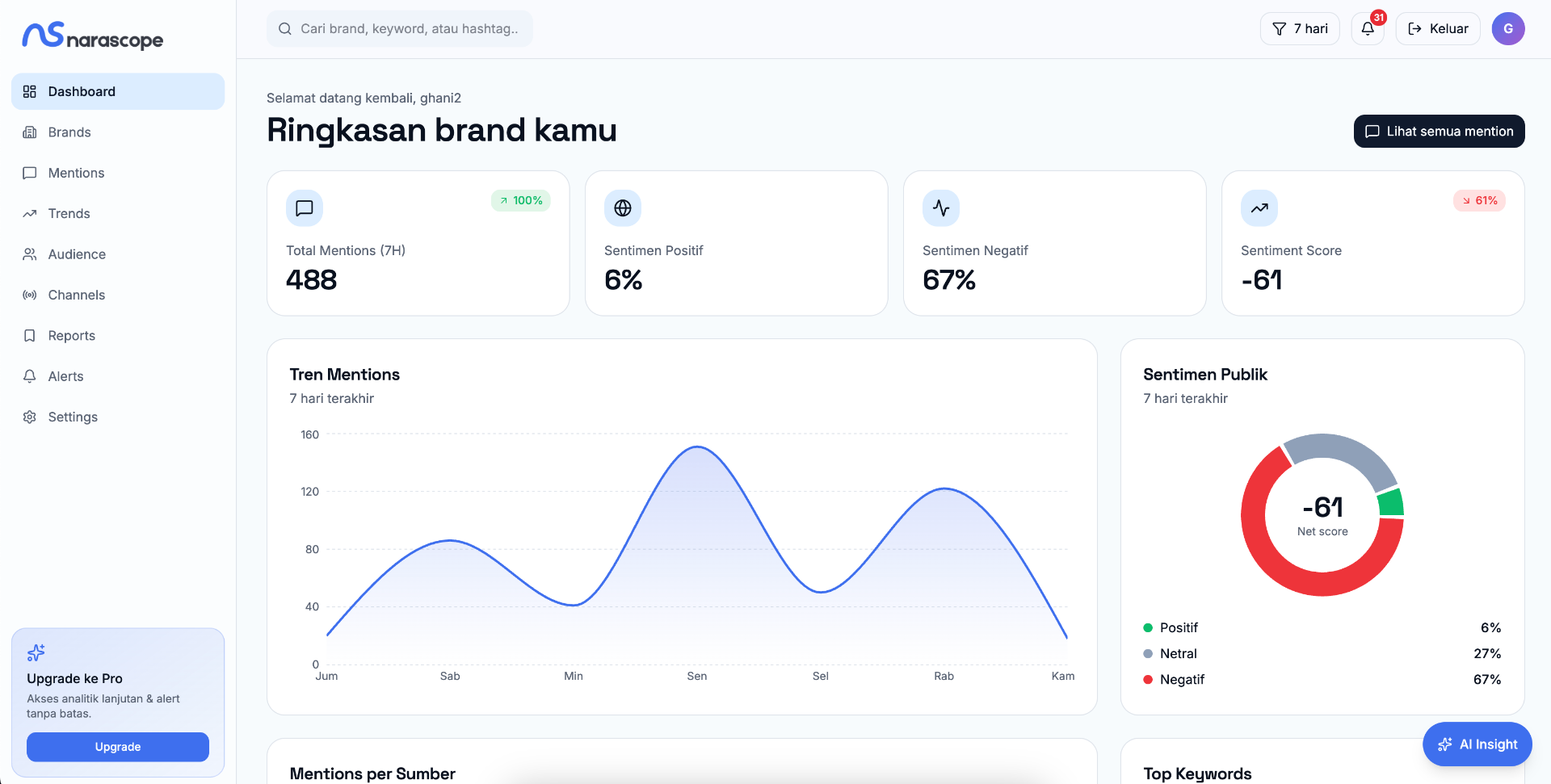Click the Sen peak on trend chart
Screen dimensions: 1551x784
(697, 447)
